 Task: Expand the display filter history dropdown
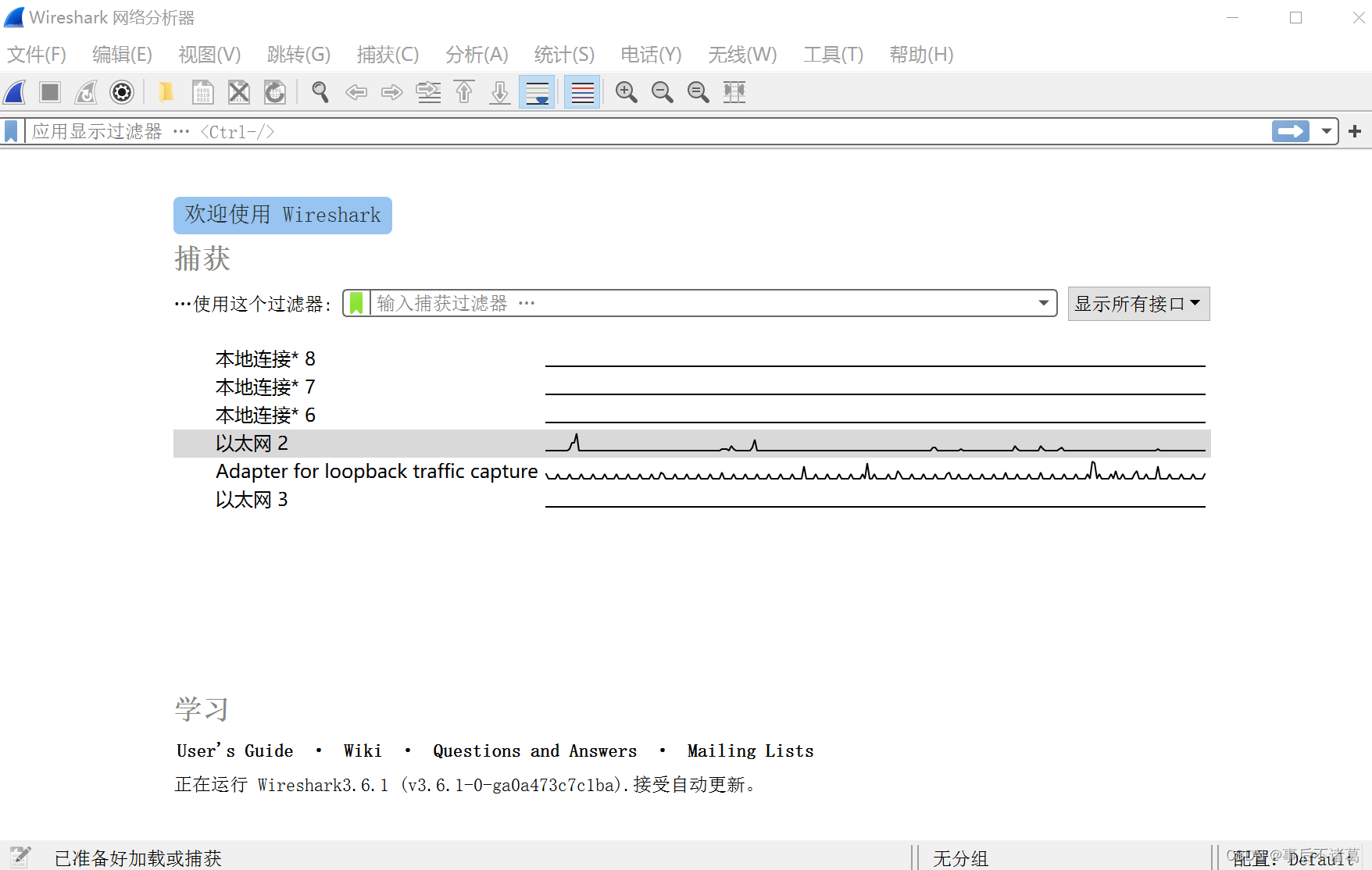tap(1326, 131)
